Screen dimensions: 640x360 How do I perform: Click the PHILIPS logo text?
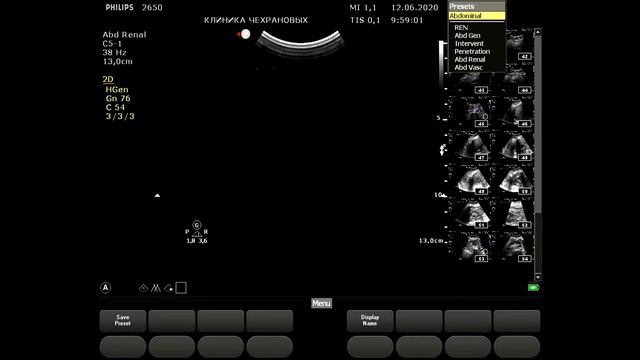[120, 7]
